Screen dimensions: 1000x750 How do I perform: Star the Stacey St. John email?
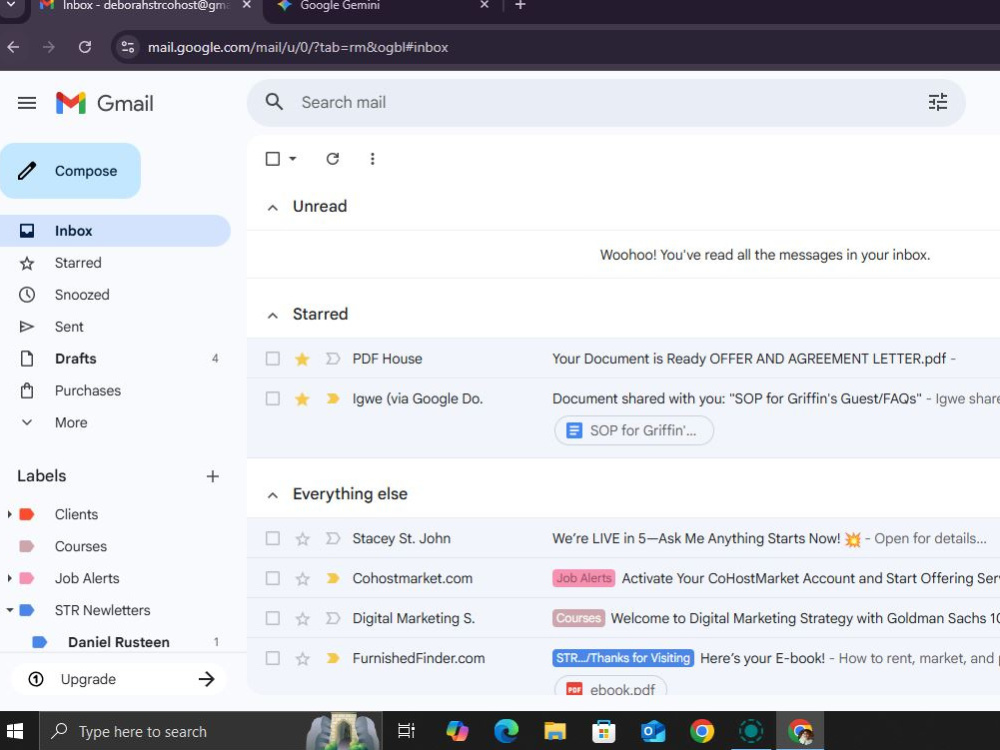coord(302,539)
